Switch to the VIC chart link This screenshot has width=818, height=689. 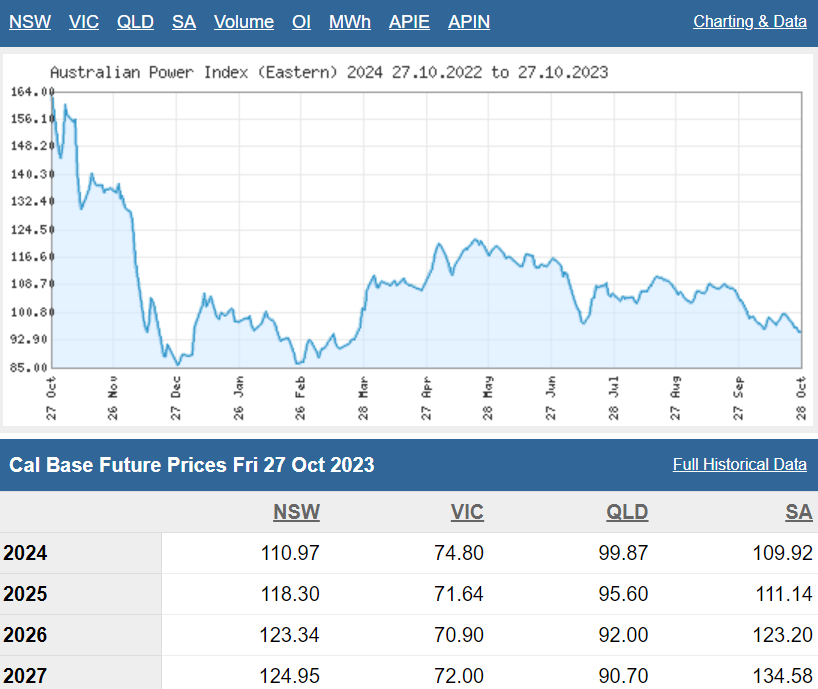coord(84,21)
